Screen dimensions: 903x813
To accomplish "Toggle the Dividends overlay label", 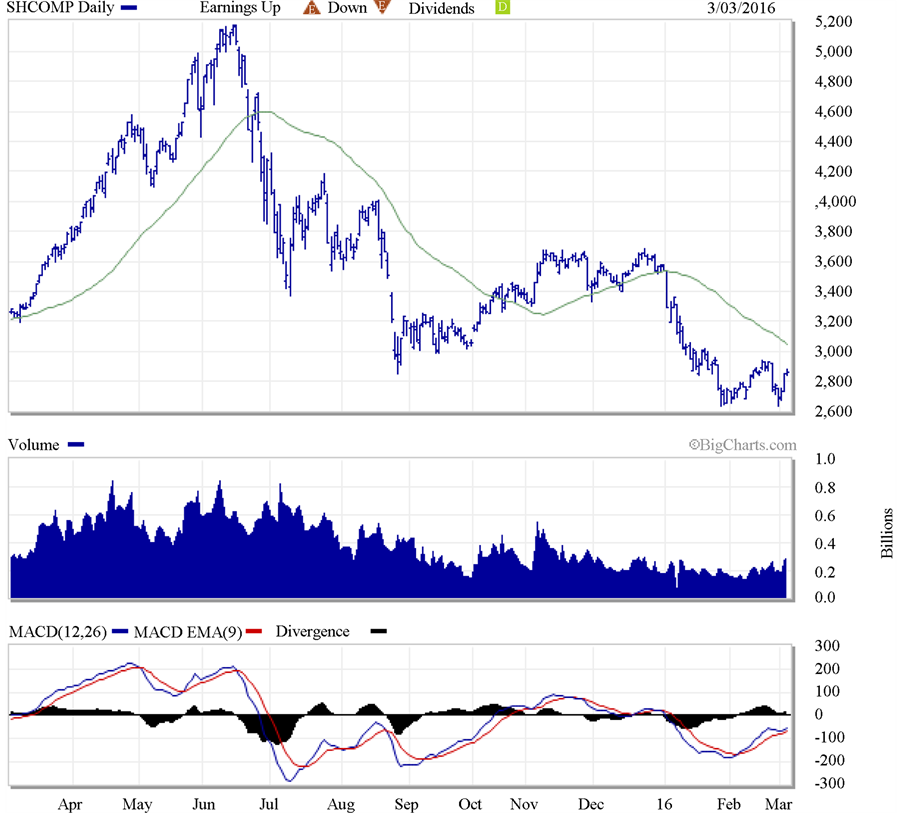I will (x=441, y=9).
